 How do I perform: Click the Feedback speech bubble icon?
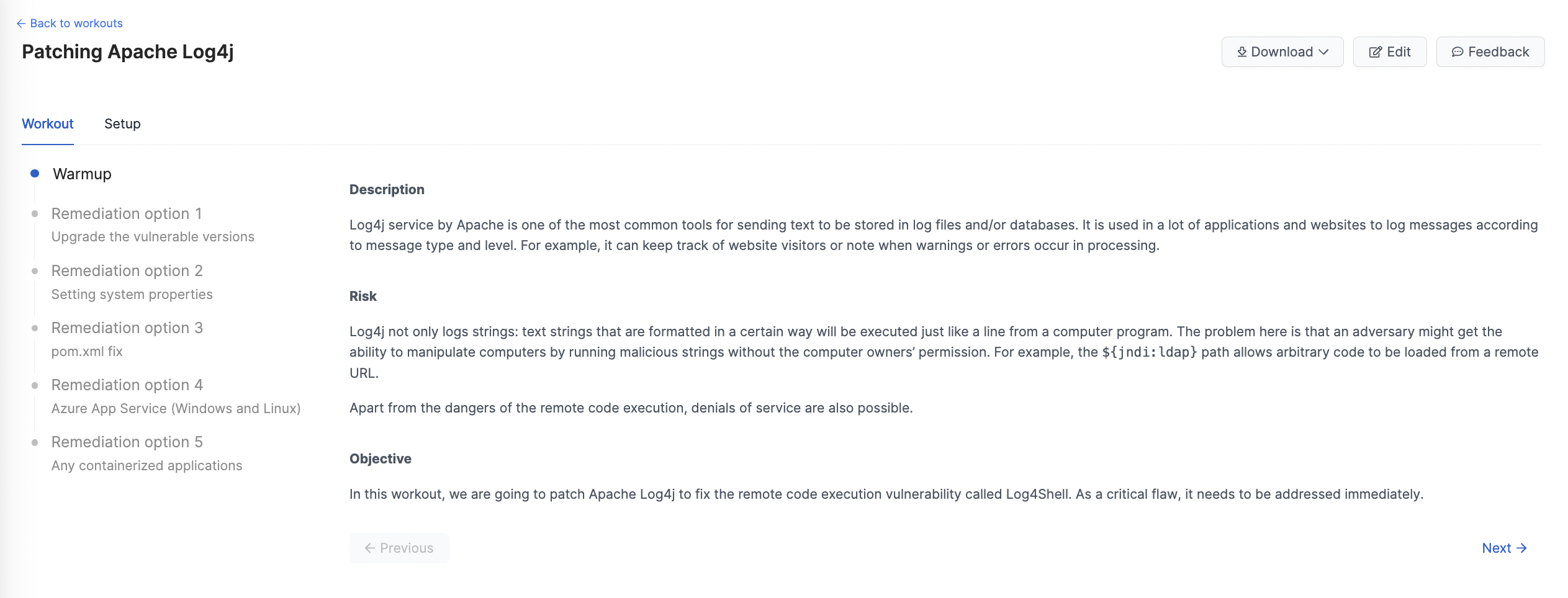(x=1458, y=52)
